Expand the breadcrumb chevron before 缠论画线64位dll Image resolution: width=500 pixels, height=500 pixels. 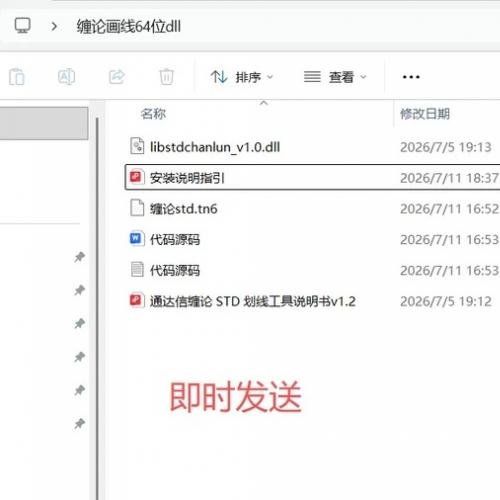54,26
